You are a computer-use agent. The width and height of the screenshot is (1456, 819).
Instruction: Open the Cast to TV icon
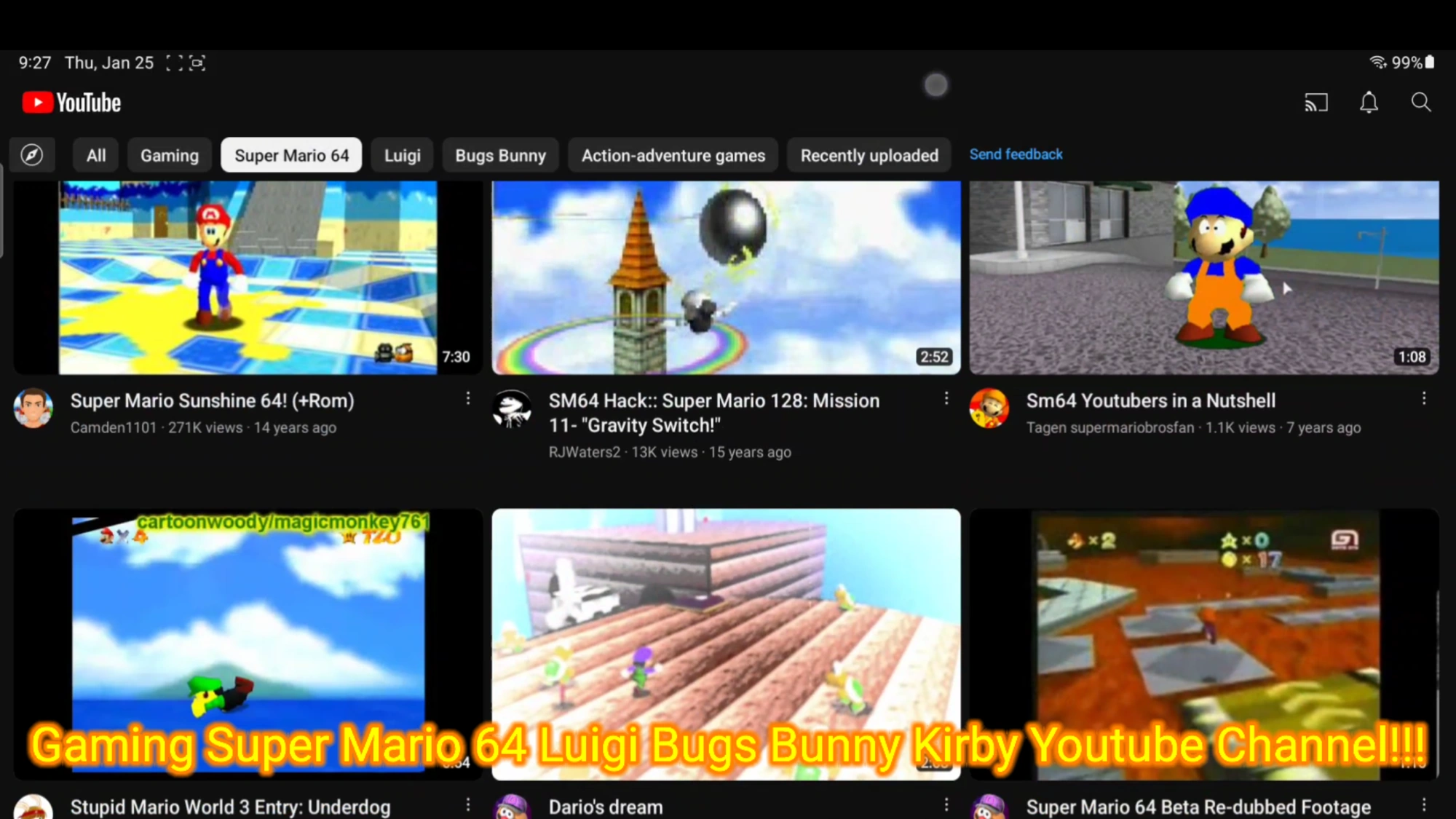coord(1316,103)
